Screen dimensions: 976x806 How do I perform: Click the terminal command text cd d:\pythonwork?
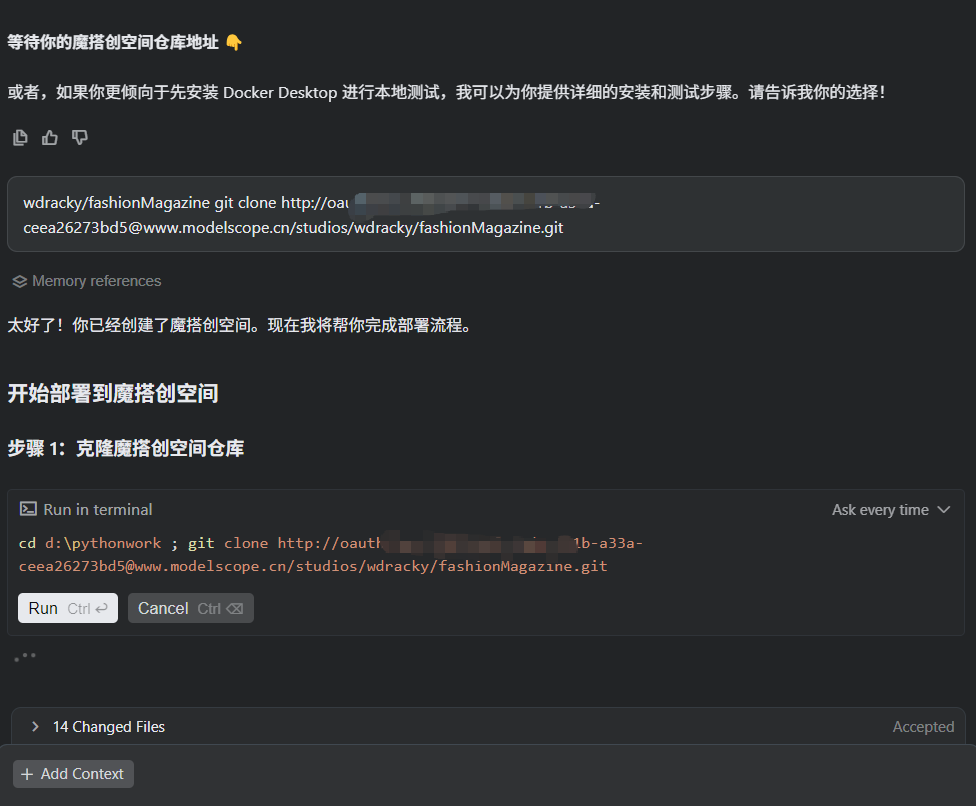[x=90, y=543]
